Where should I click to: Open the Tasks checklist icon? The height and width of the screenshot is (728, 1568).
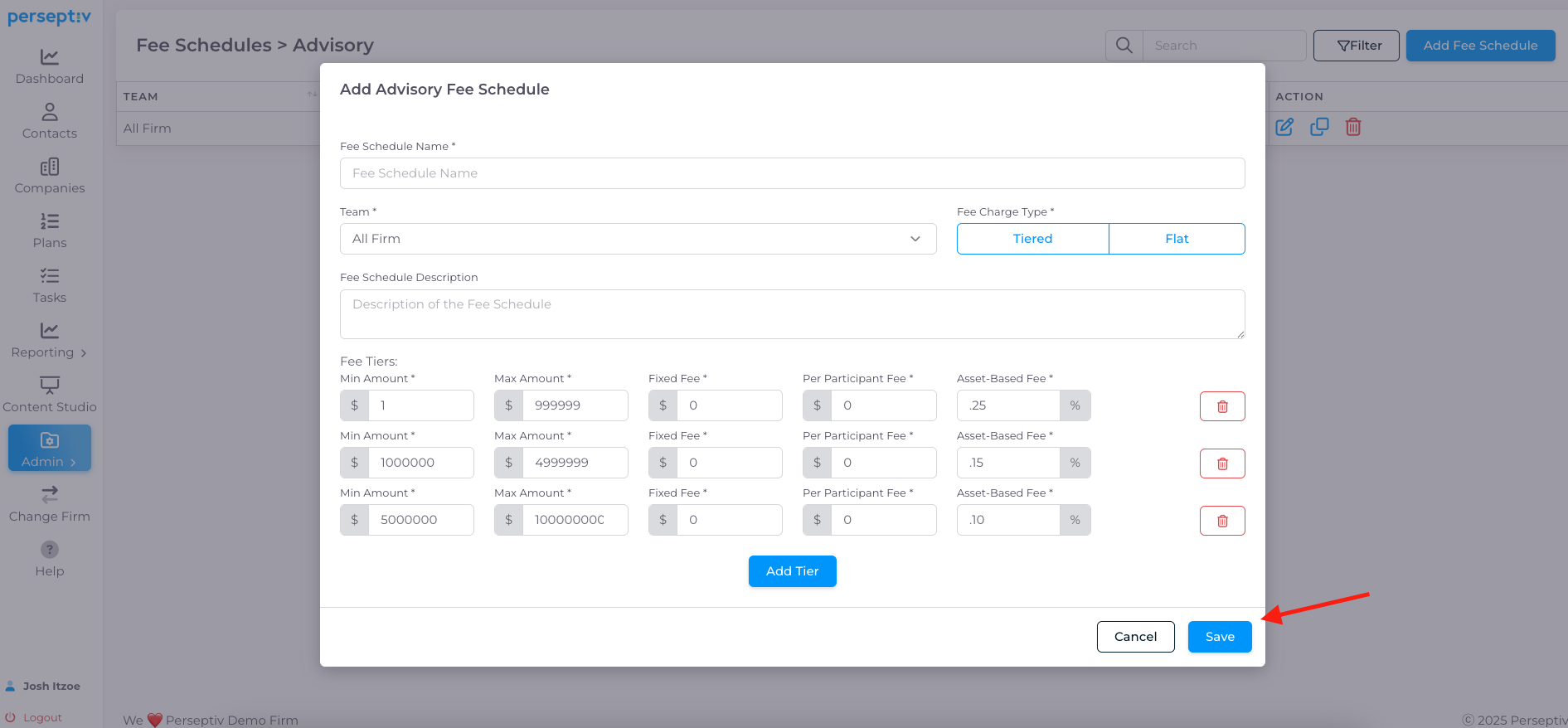(x=50, y=276)
